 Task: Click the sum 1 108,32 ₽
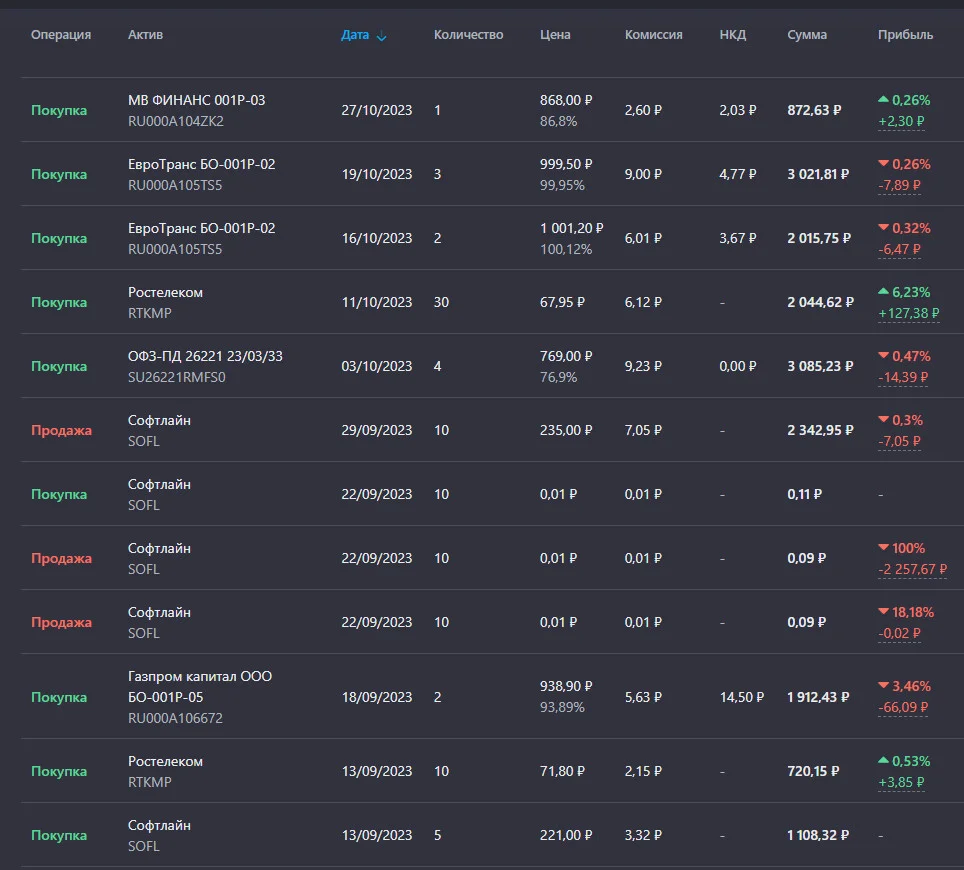[x=818, y=835]
